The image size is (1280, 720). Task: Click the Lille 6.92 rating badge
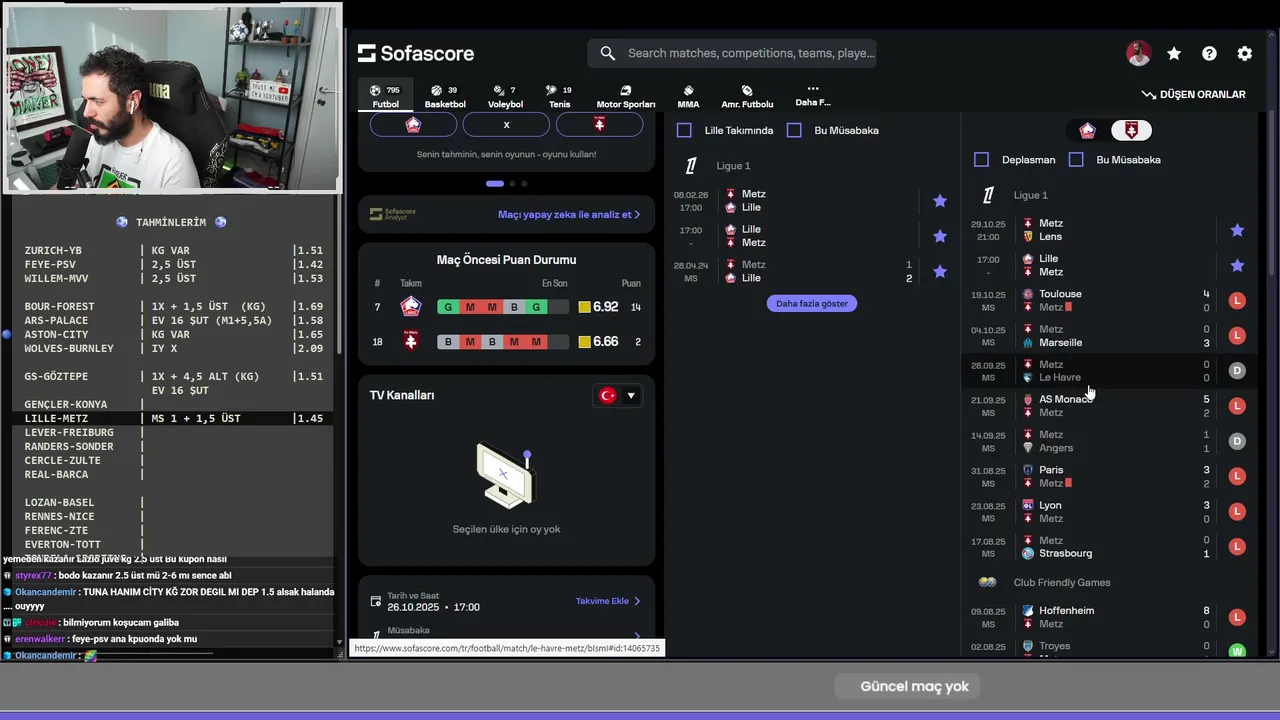click(x=598, y=307)
